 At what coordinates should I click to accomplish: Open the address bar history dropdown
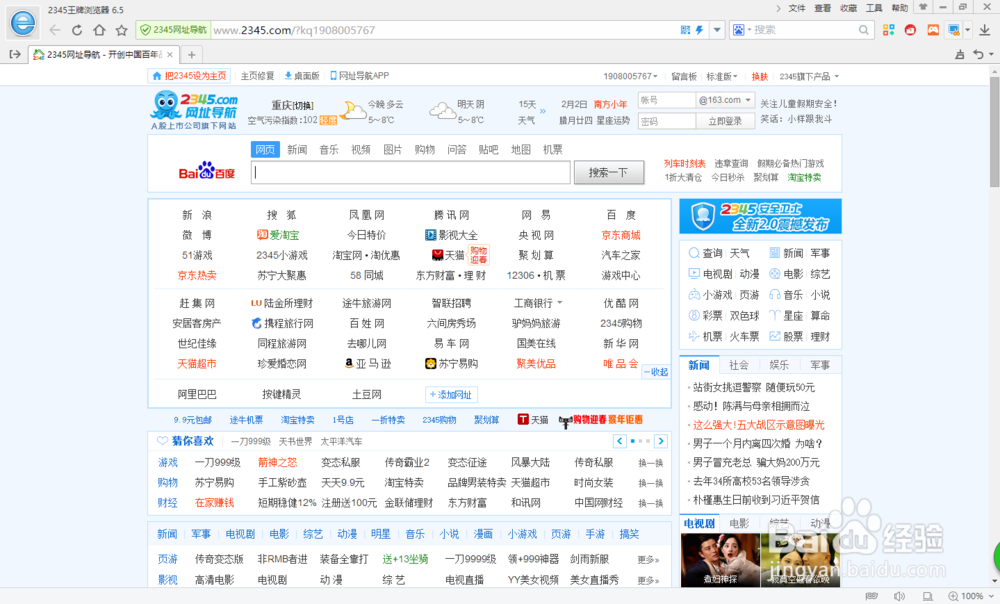[717, 30]
